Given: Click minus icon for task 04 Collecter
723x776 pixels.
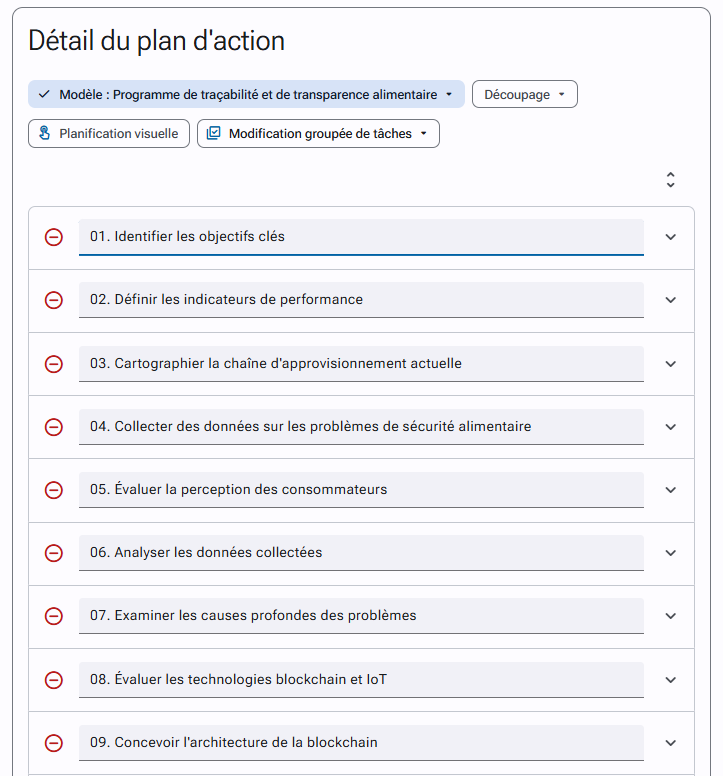Looking at the screenshot, I should (x=53, y=427).
